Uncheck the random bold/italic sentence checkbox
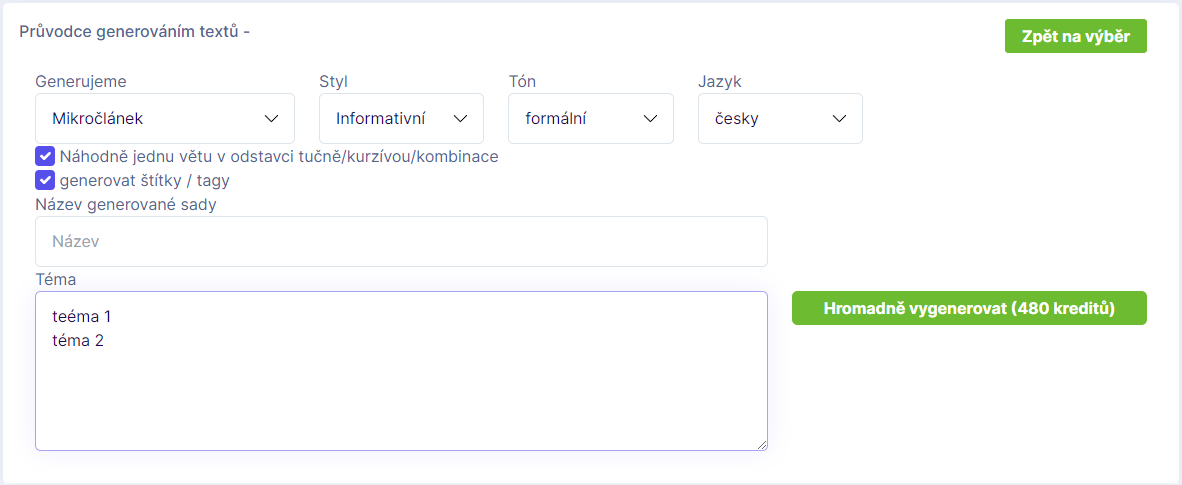 [45, 157]
